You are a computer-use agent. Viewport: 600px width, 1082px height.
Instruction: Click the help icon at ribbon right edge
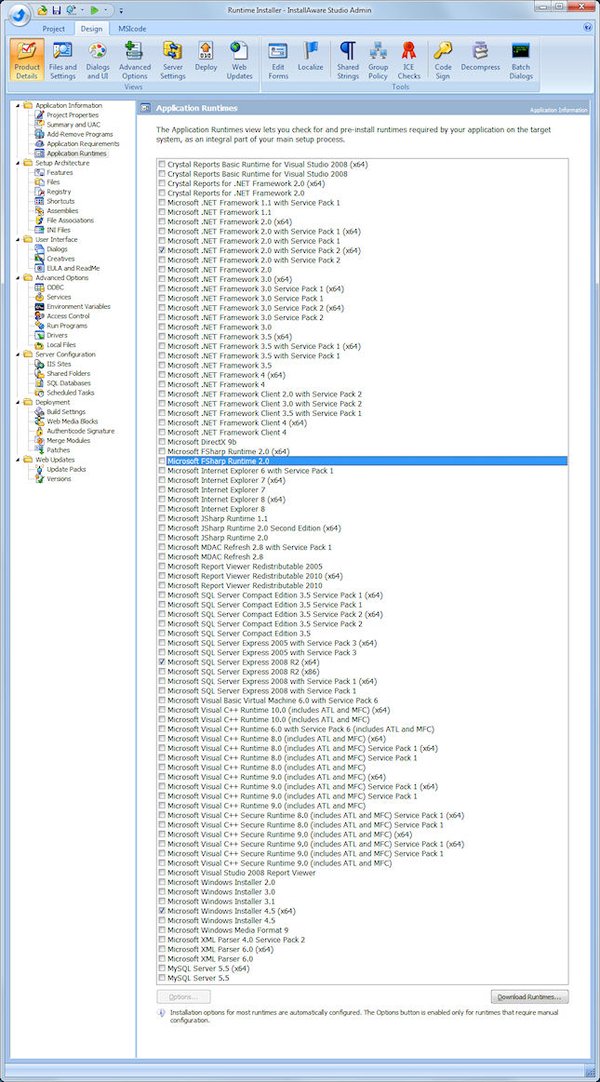tap(588, 28)
